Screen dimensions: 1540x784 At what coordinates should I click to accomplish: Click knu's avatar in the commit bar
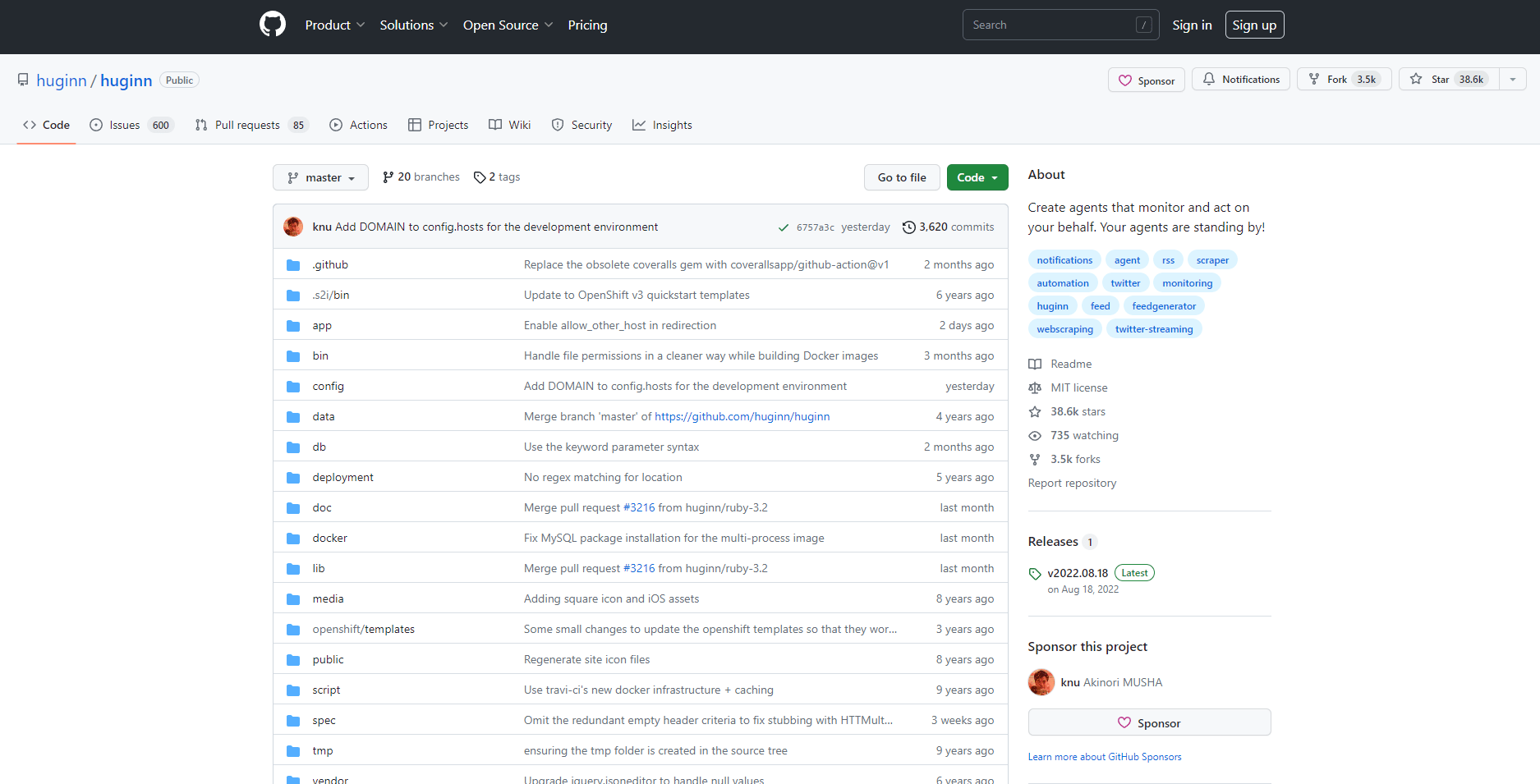tap(293, 226)
